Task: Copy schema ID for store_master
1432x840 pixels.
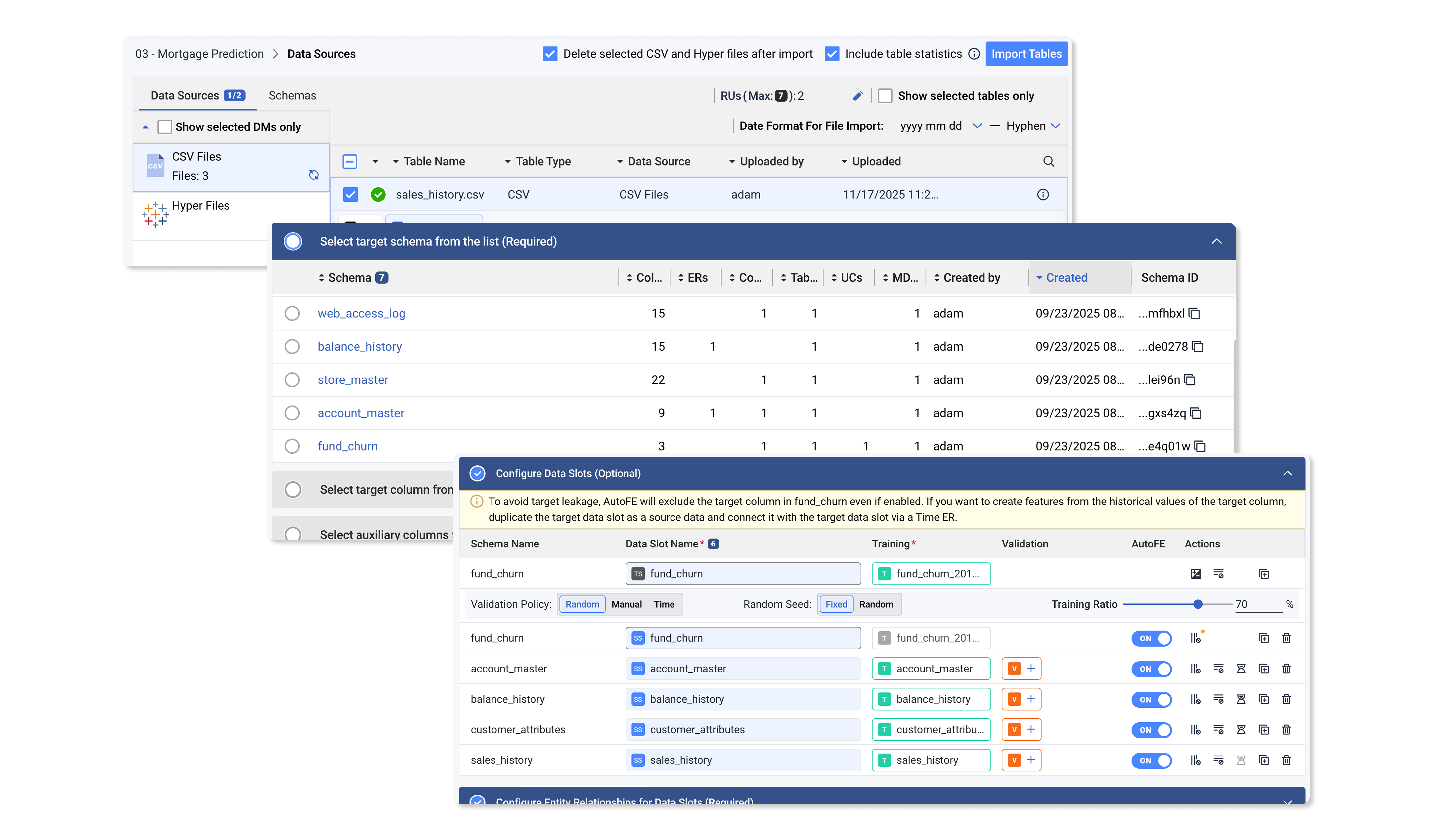Action: 1190,380
